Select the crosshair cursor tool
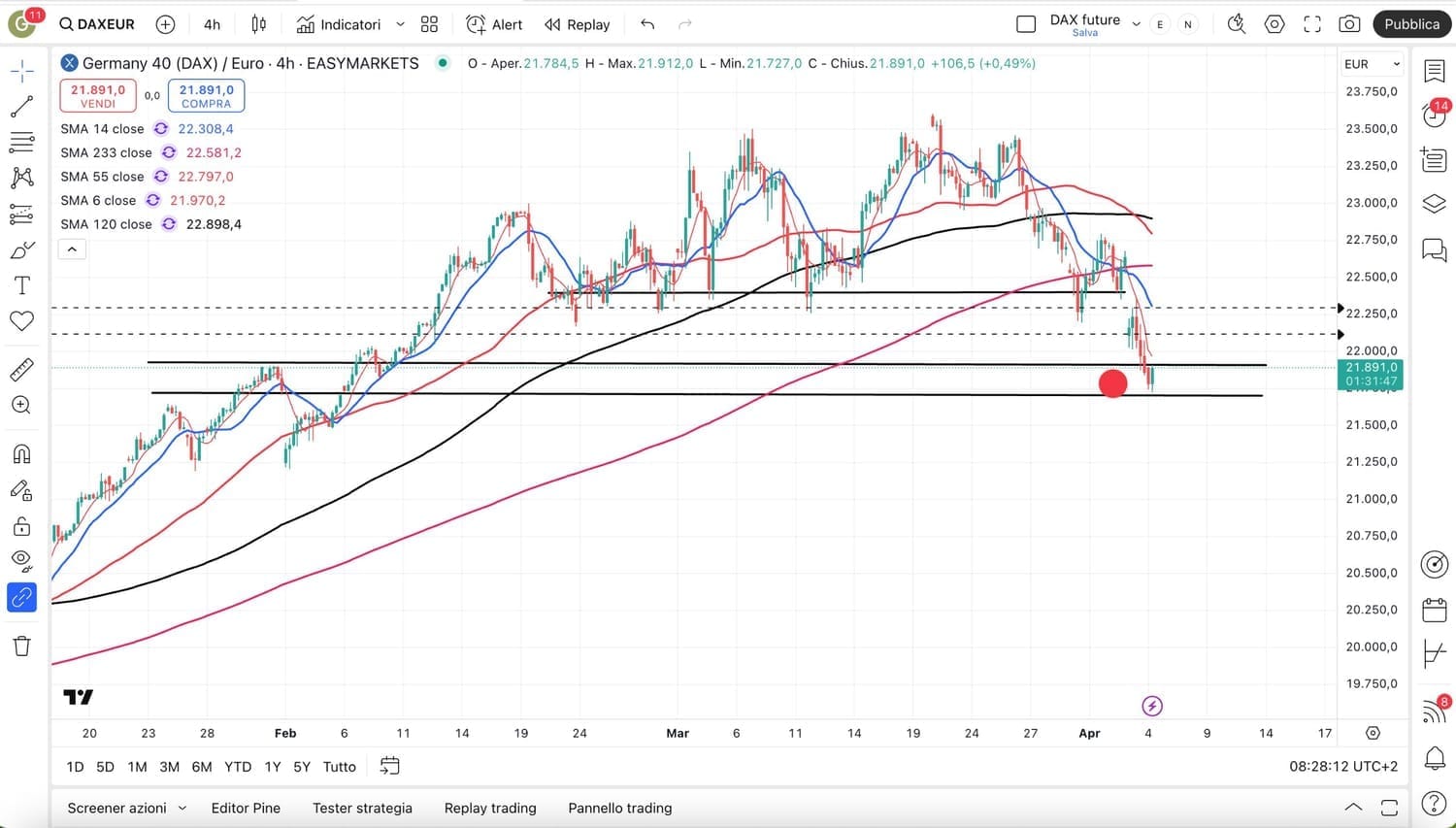 pyautogui.click(x=21, y=70)
